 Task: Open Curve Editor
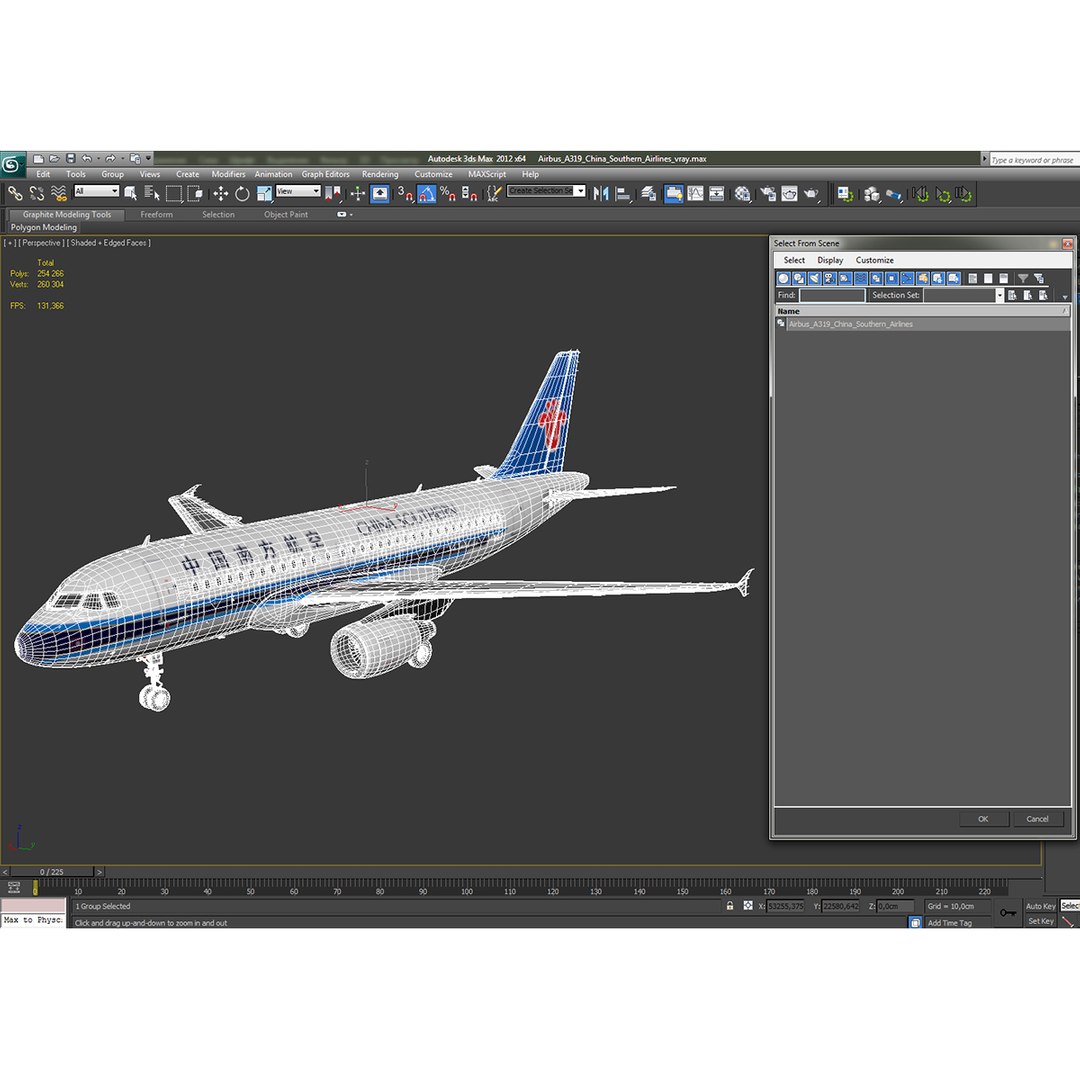pyautogui.click(x=695, y=194)
